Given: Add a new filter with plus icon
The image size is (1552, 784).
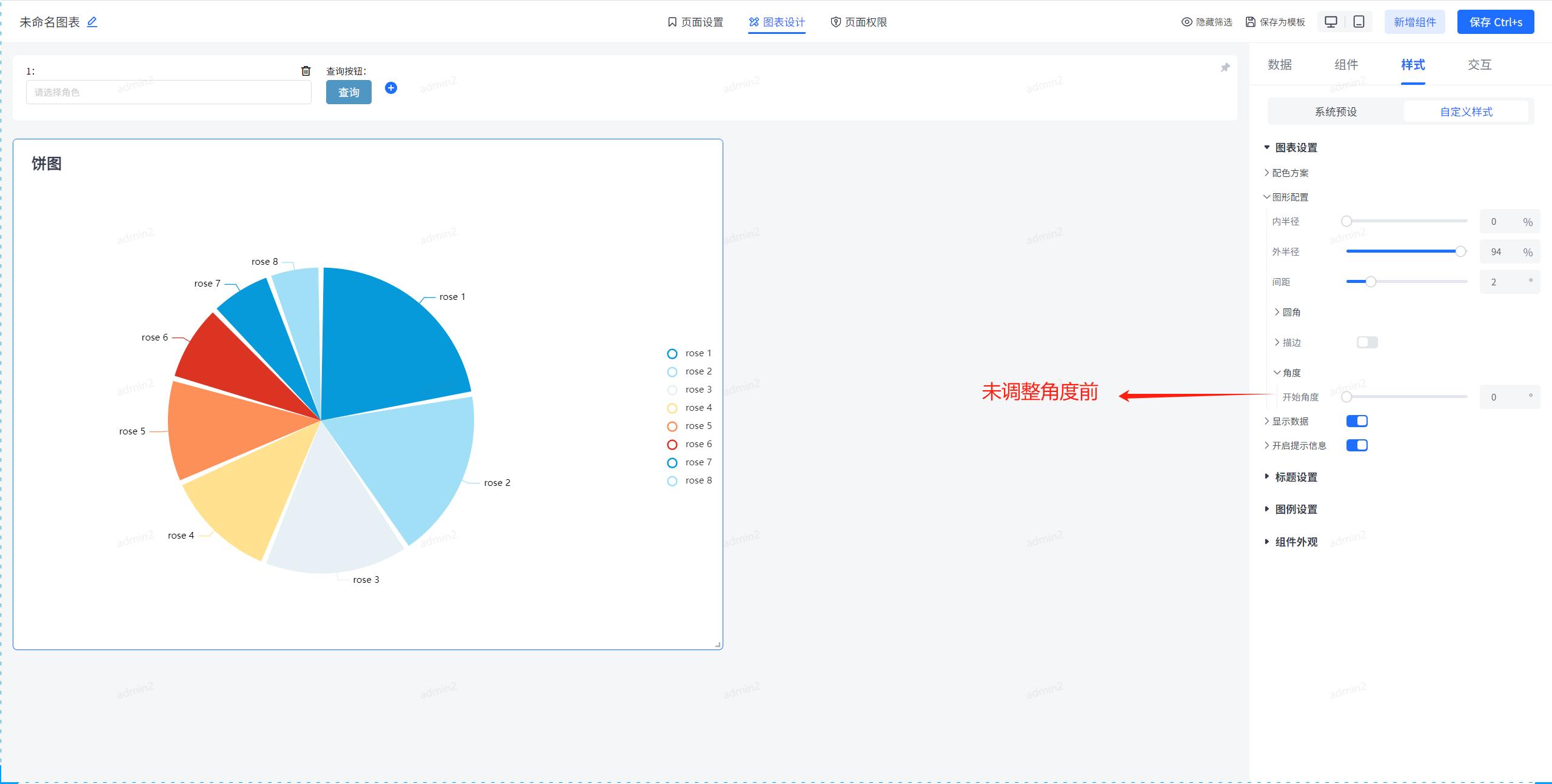Looking at the screenshot, I should (391, 88).
